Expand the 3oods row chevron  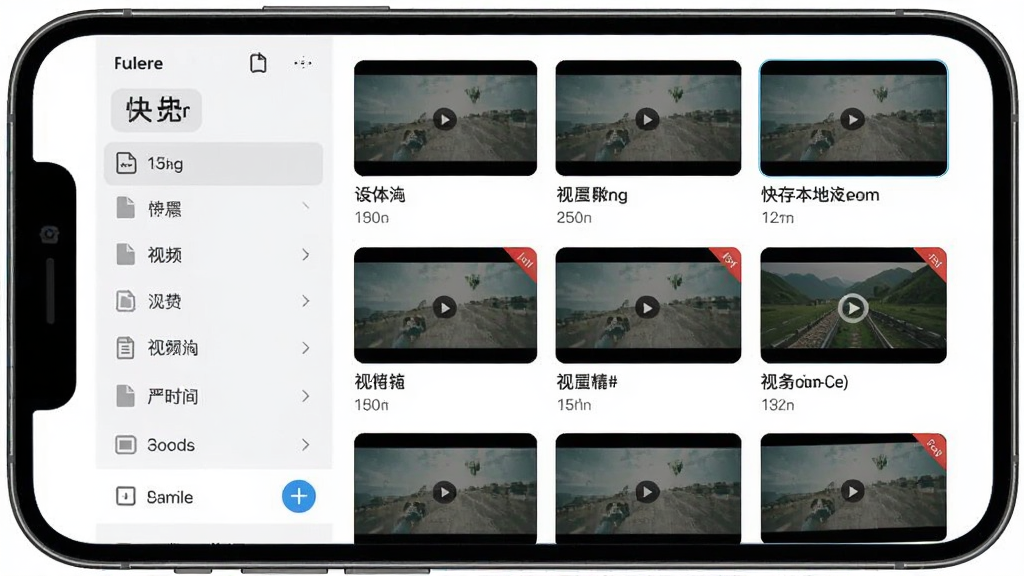click(306, 445)
